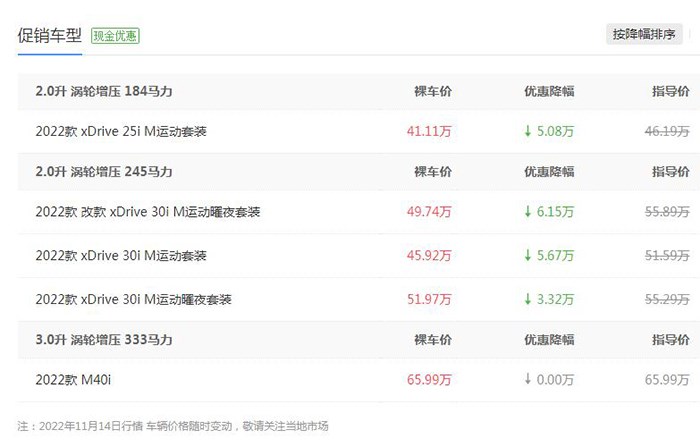Click the 41.11万 bare car price
The height and width of the screenshot is (447, 700).
point(429,131)
